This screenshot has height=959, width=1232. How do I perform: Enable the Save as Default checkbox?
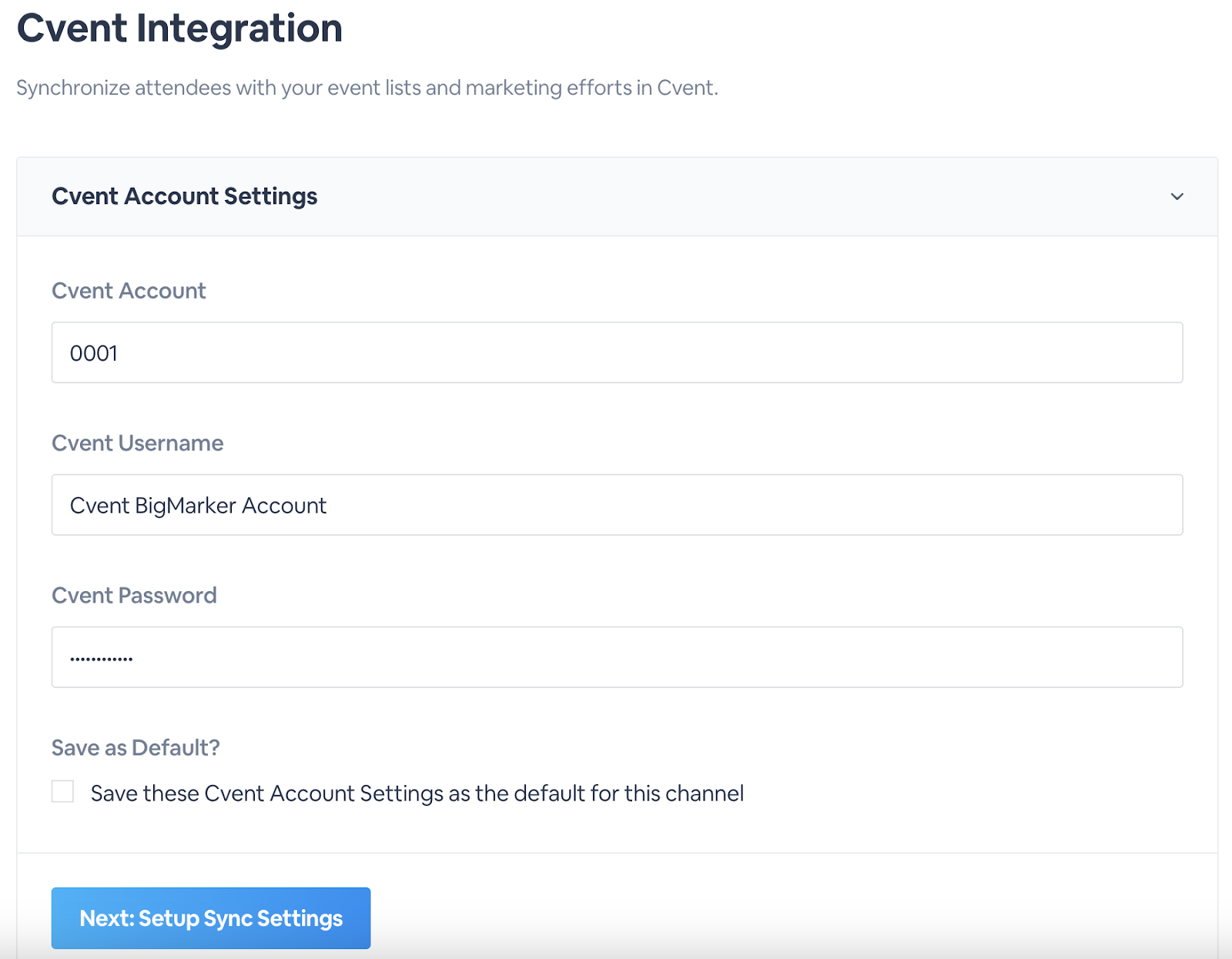[x=63, y=792]
